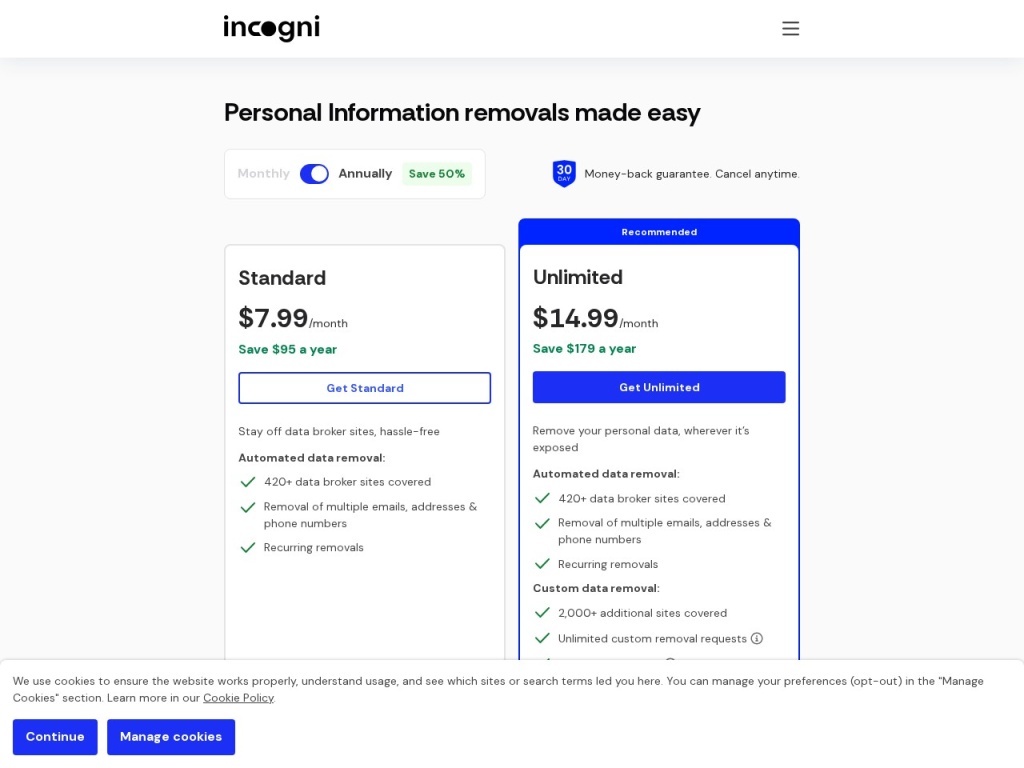Select the Annually billing label

coord(365,174)
